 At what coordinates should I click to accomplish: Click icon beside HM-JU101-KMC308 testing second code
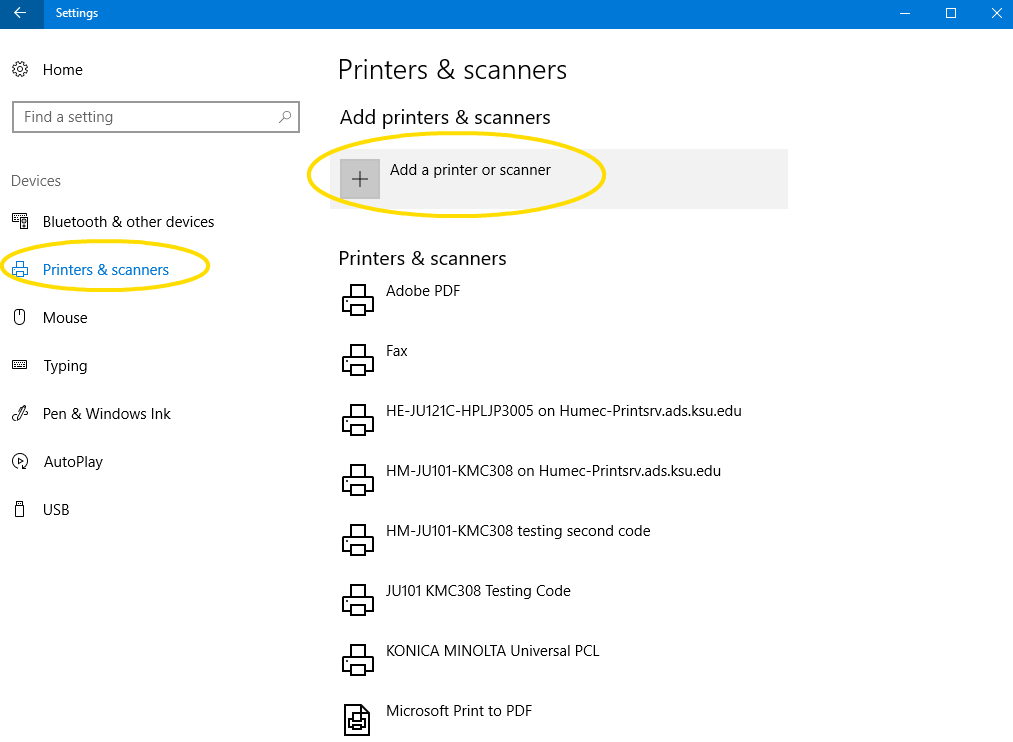click(x=358, y=540)
